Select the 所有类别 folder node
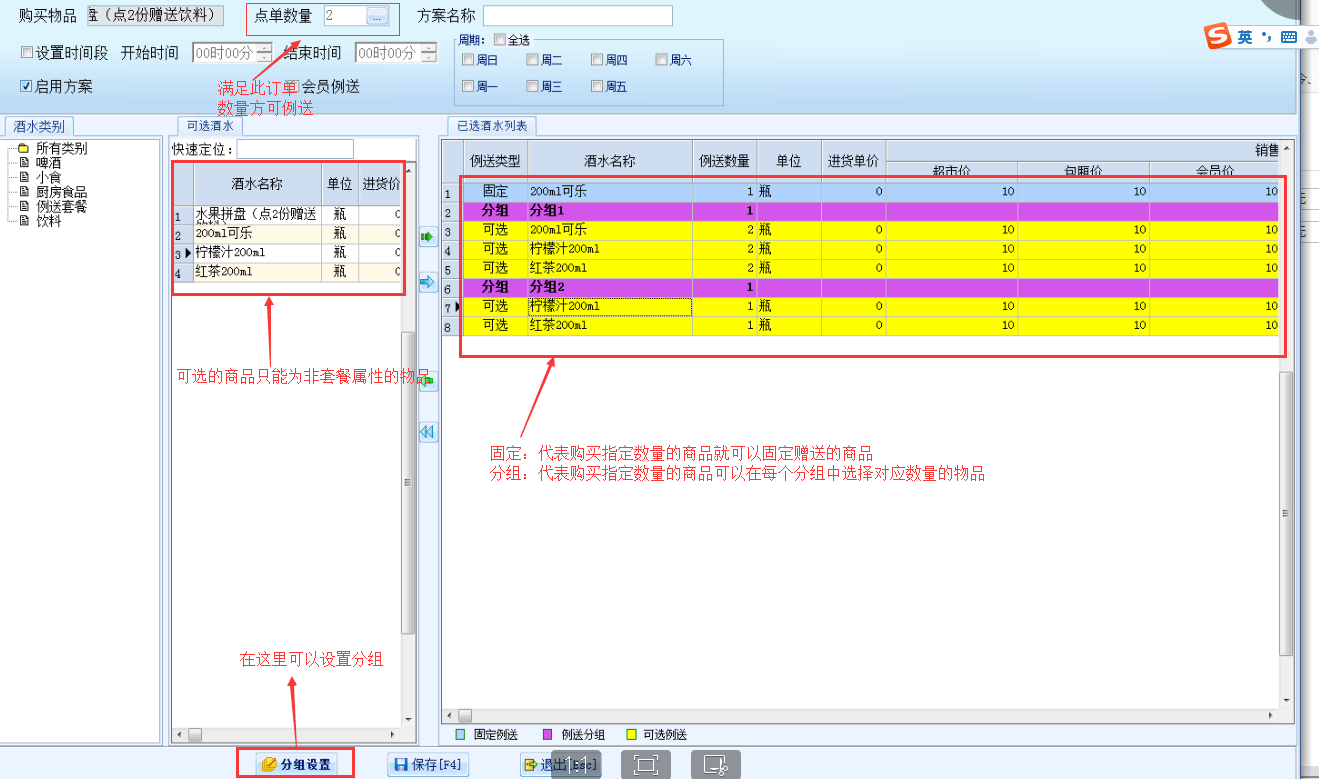 (x=62, y=149)
